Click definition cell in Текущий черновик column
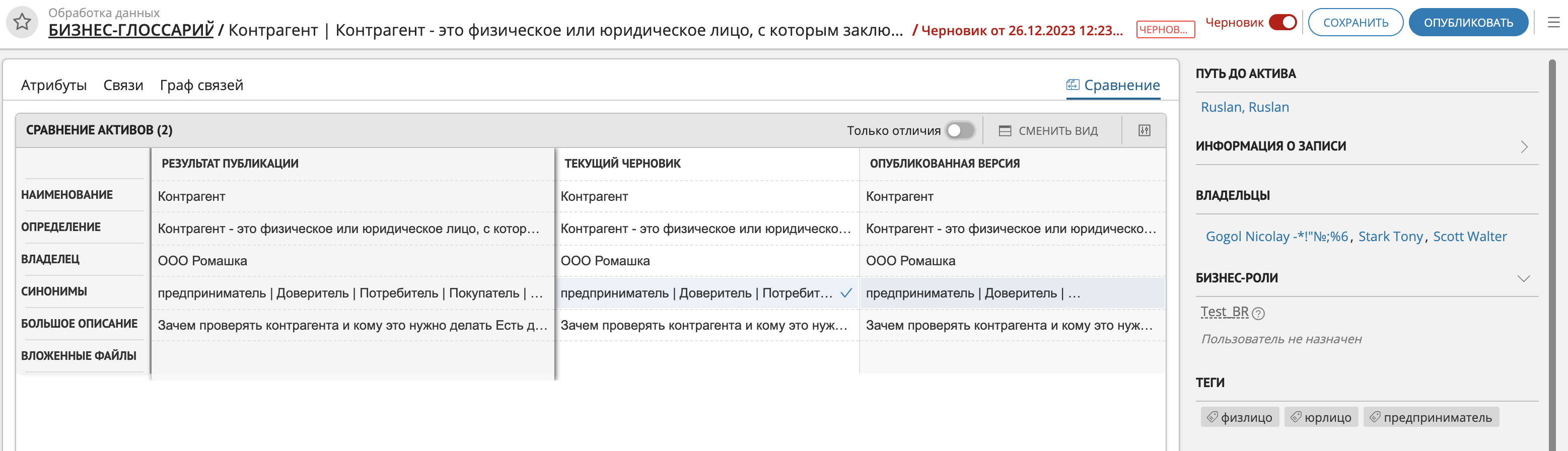The height and width of the screenshot is (451, 1568). coord(706,229)
